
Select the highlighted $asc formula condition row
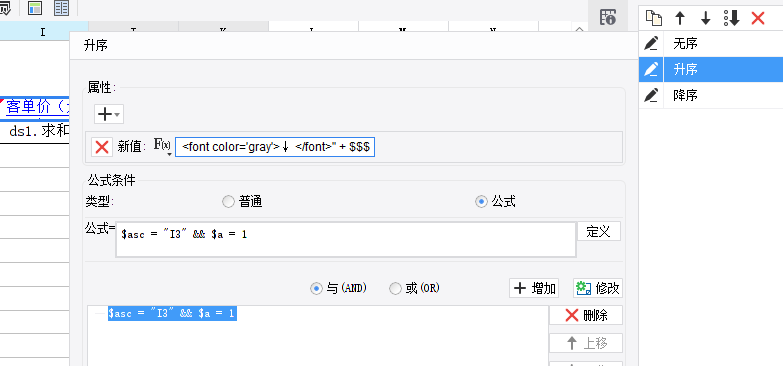pyautogui.click(x=172, y=314)
